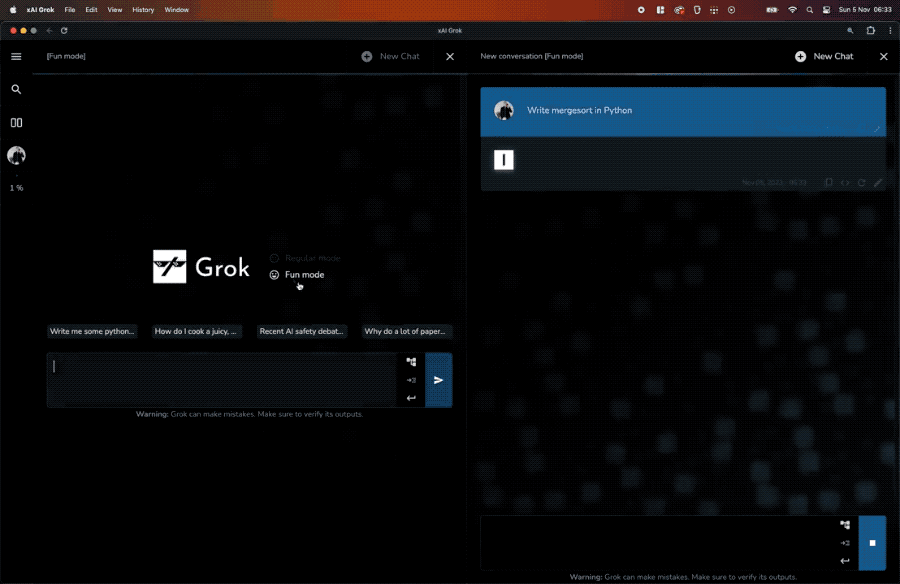Click the 'Recent AI safety debat...' suggestion chip
Viewport: 900px width, 584px height.
tap(301, 331)
